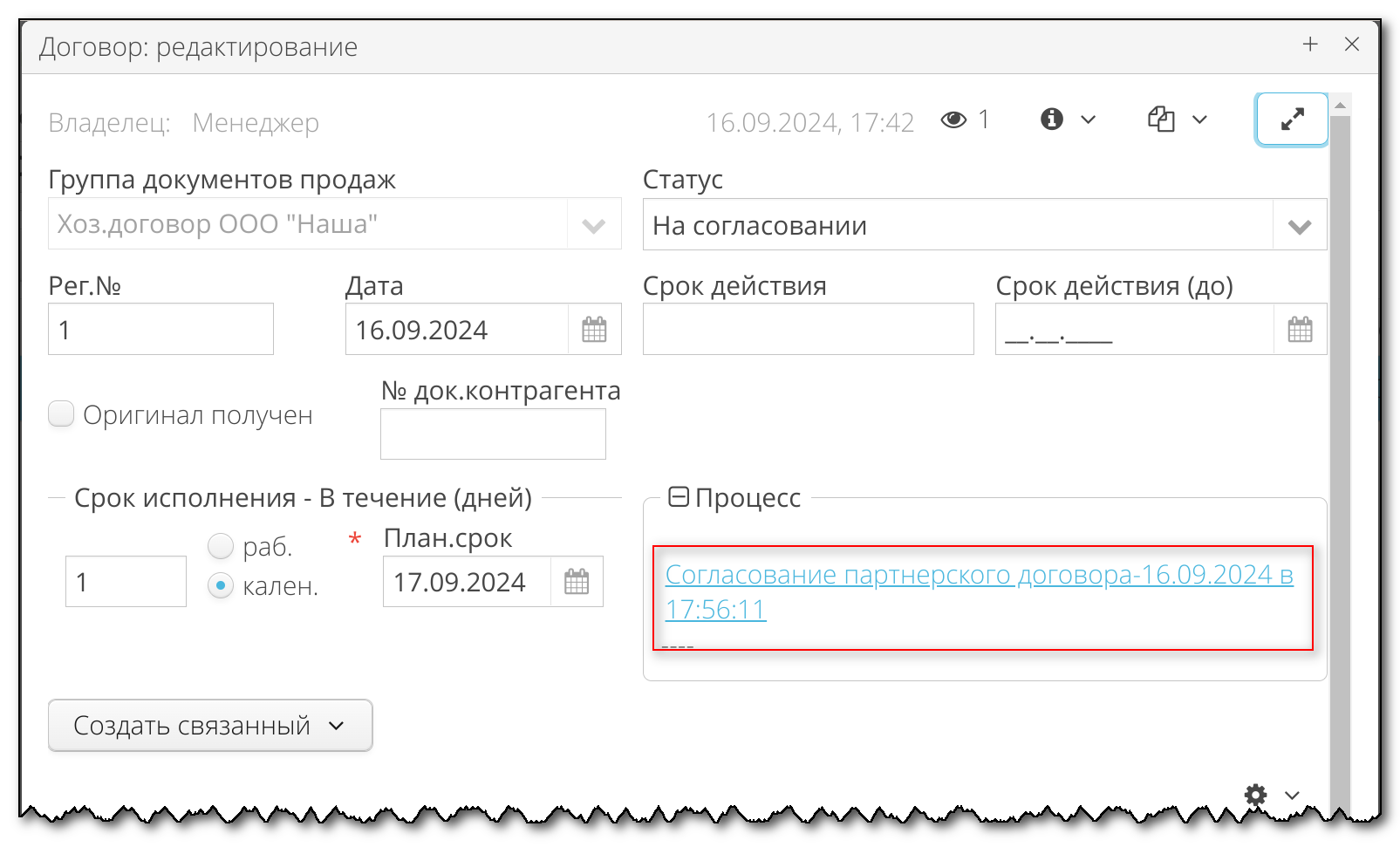1400x847 pixels.
Task: Select the раб. radio button
Action: [x=221, y=546]
